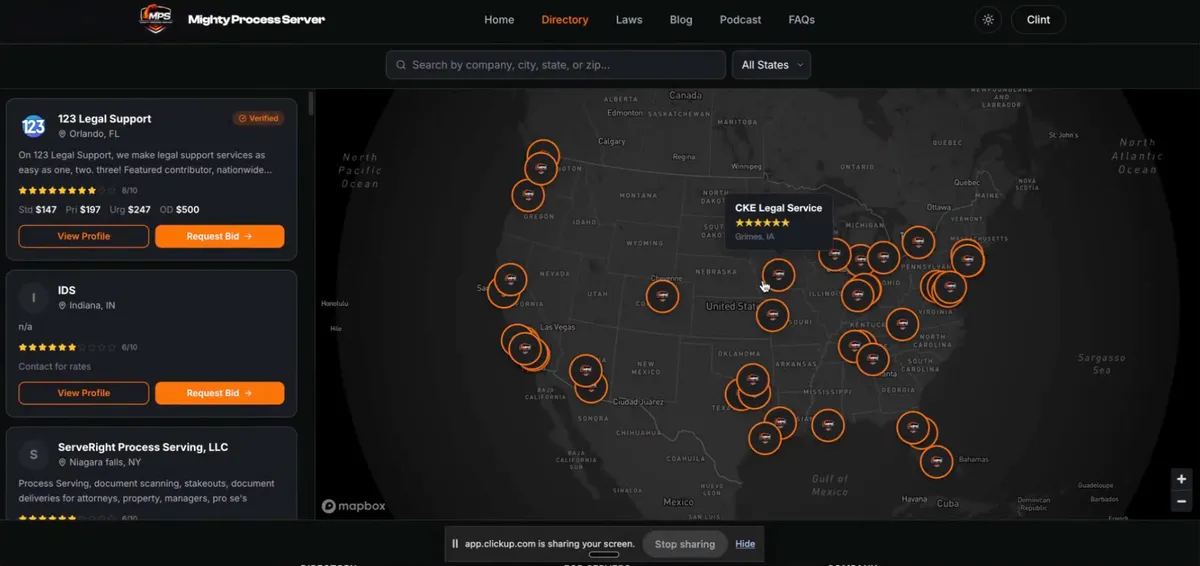
Task: Click the Niagara falls, NY location text
Action: point(104,463)
